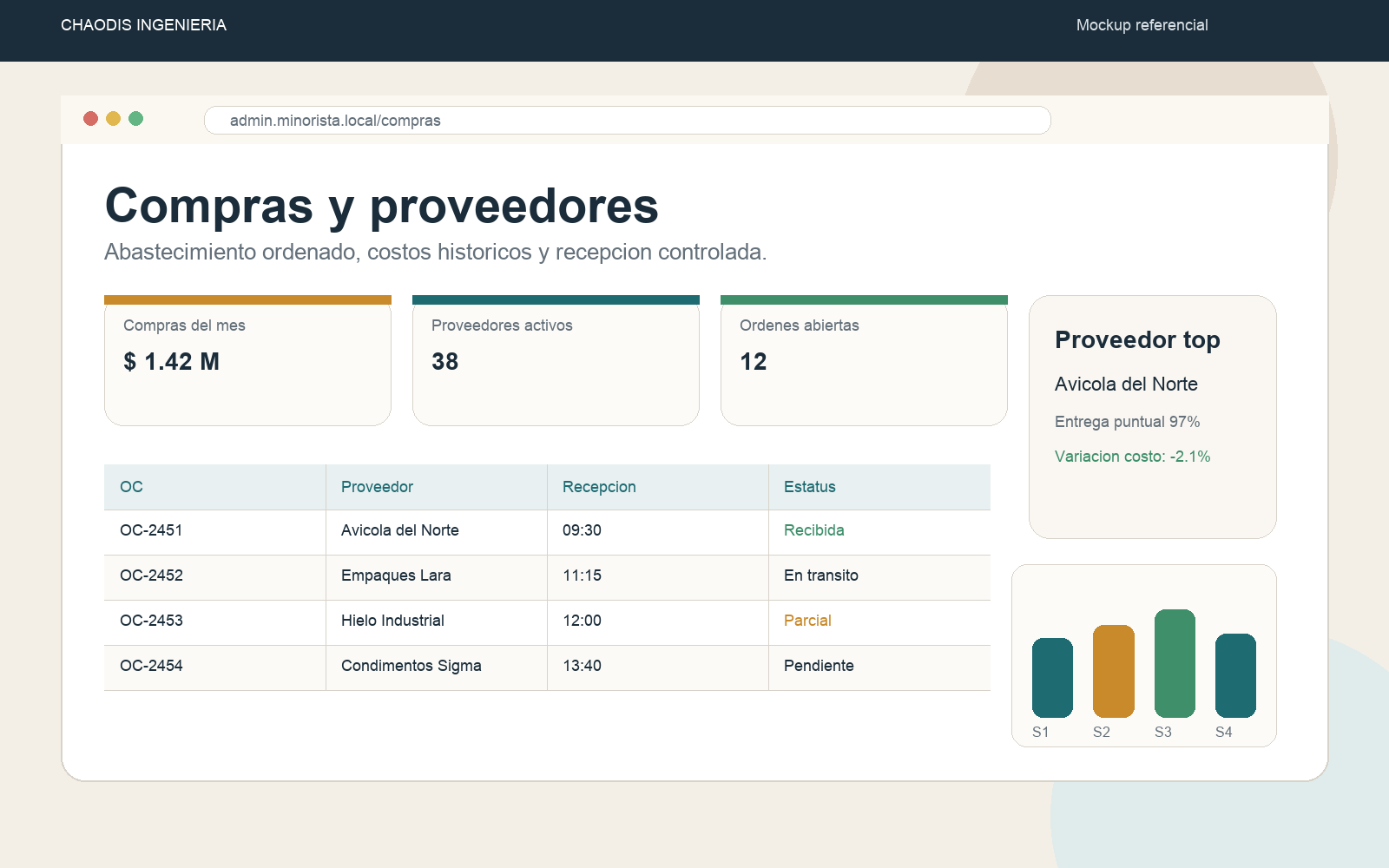1389x868 pixels.
Task: Click the red window dot
Action: coord(90,119)
